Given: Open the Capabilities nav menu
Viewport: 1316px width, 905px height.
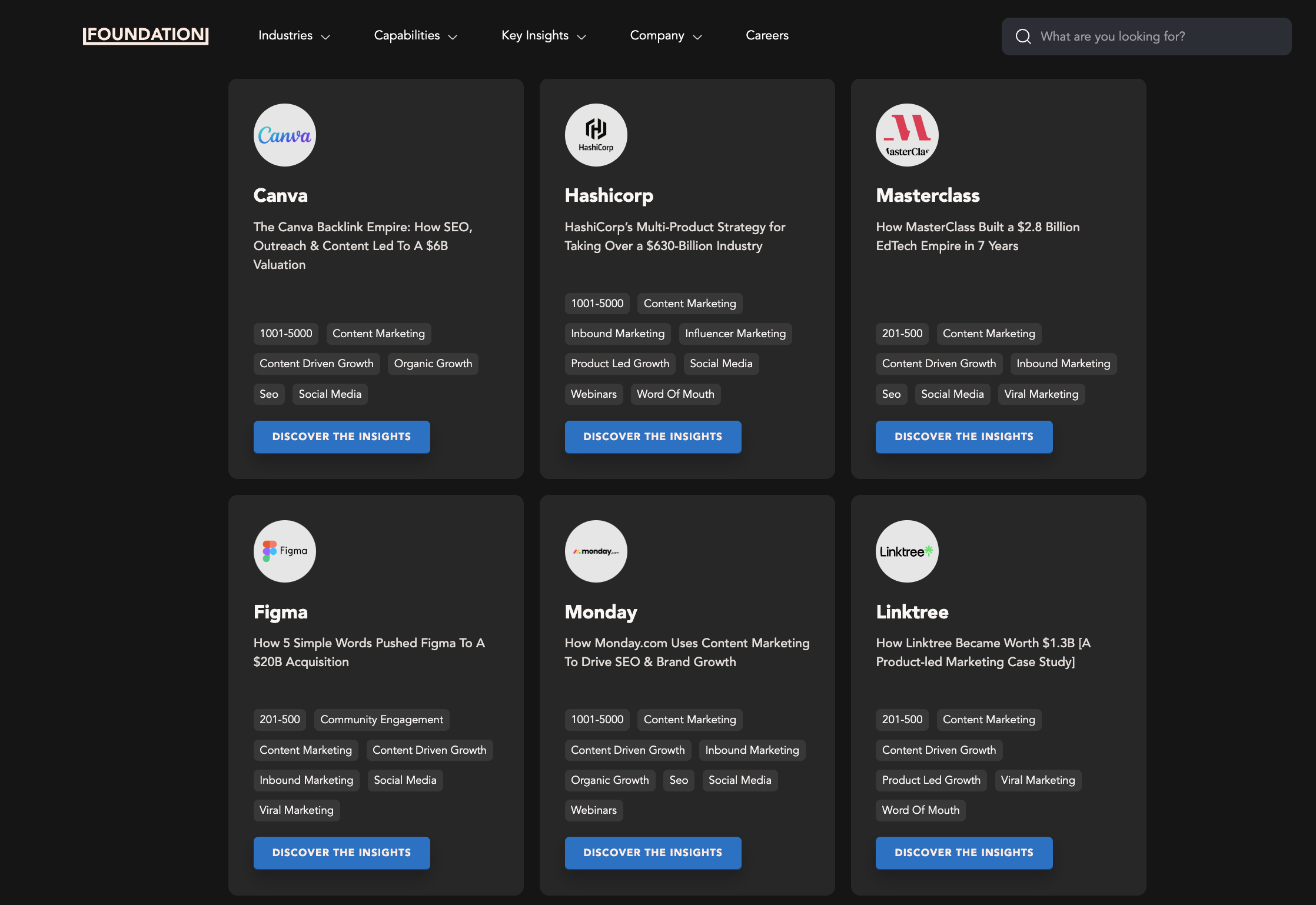Looking at the screenshot, I should pyautogui.click(x=407, y=35).
